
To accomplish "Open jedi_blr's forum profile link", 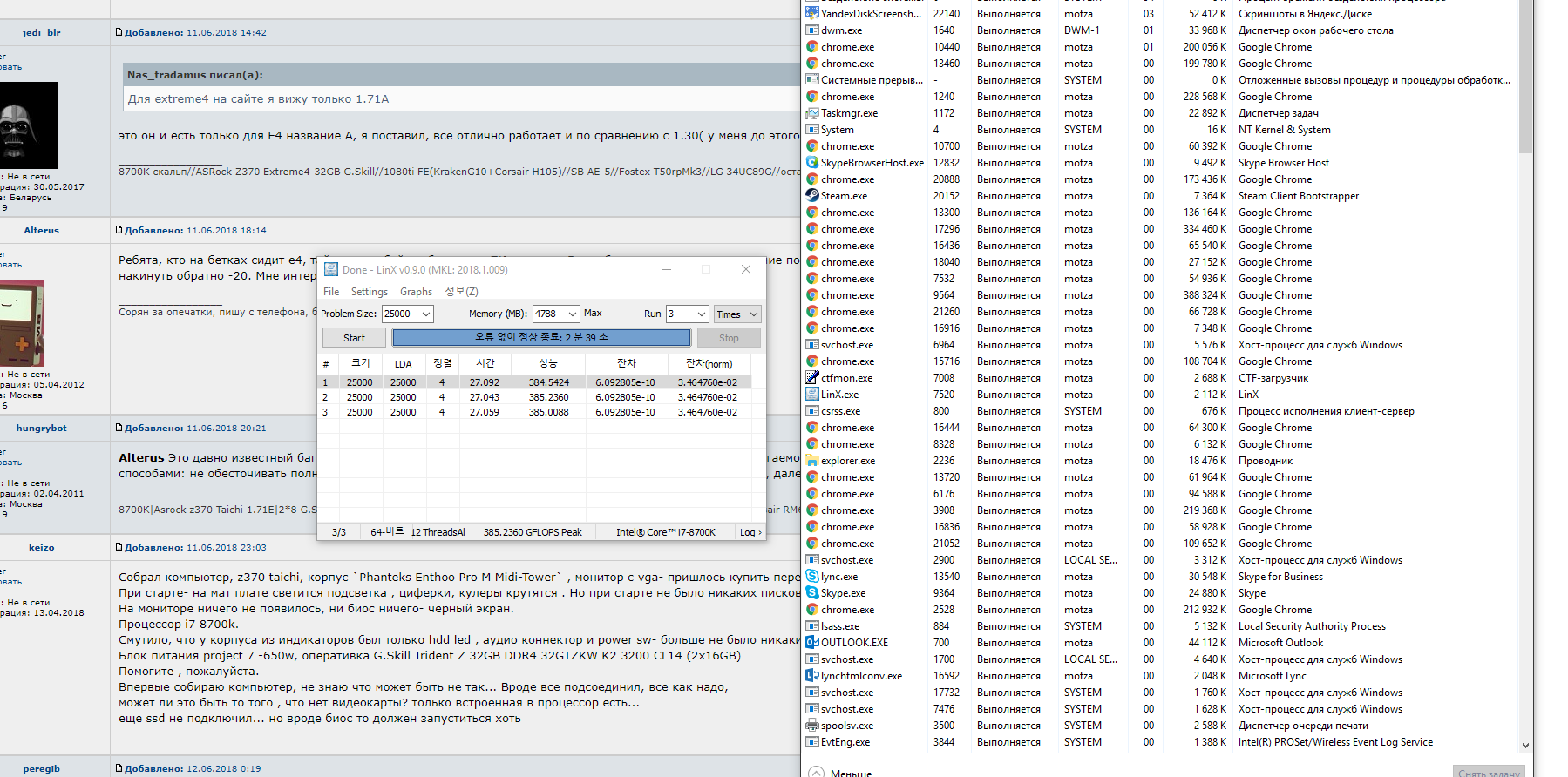I will pos(42,32).
